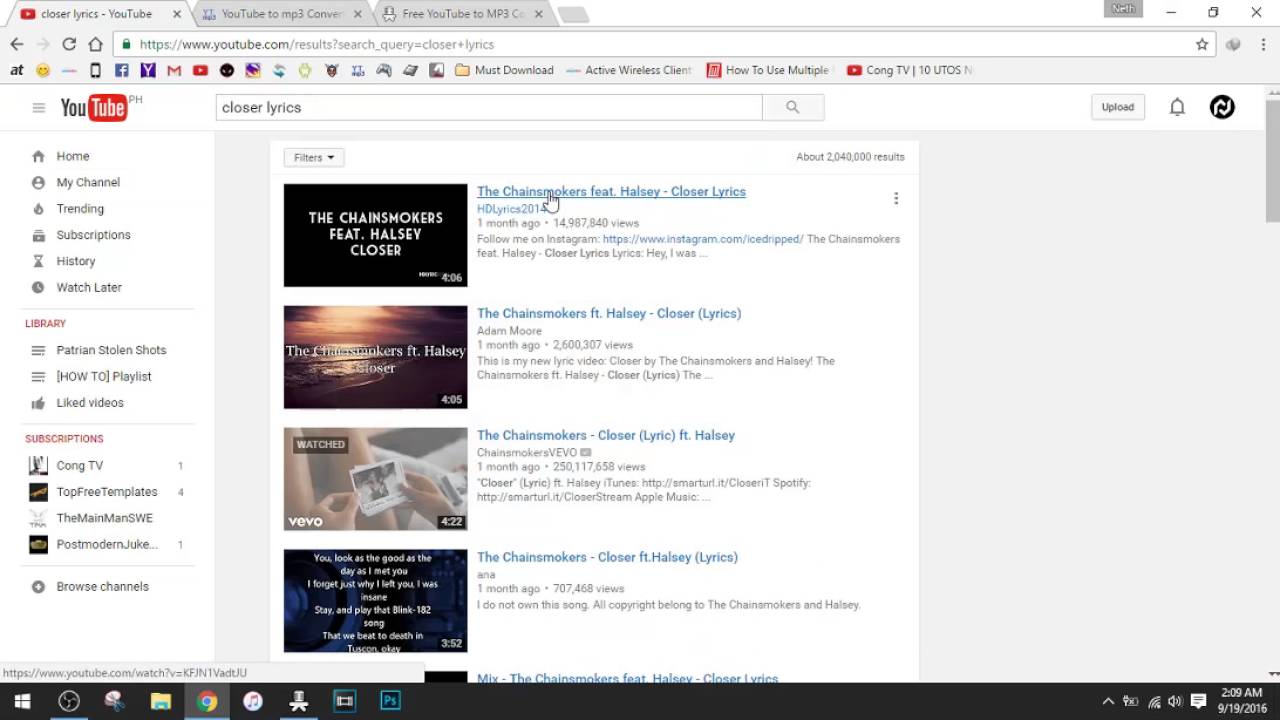Open OBS Studio from the taskbar
The height and width of the screenshot is (720, 1280).
click(69, 701)
